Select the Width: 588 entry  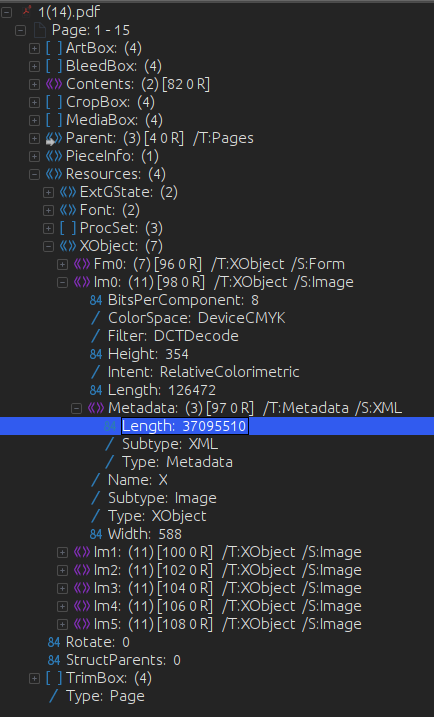click(145, 534)
